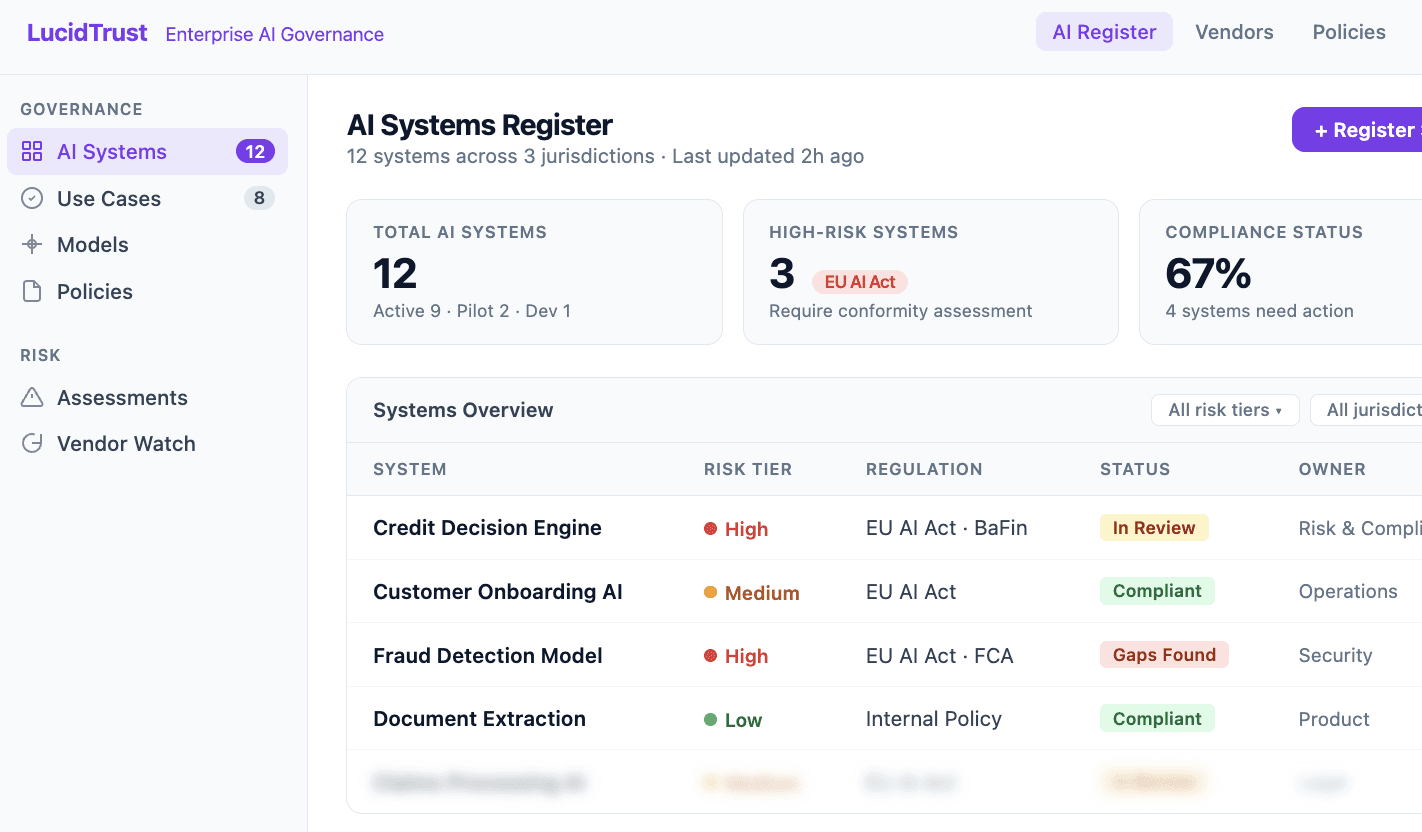Click 'Active 9 · Pilot 2 · Dev 1' text
The width and height of the screenshot is (1422, 832).
[x=472, y=311]
